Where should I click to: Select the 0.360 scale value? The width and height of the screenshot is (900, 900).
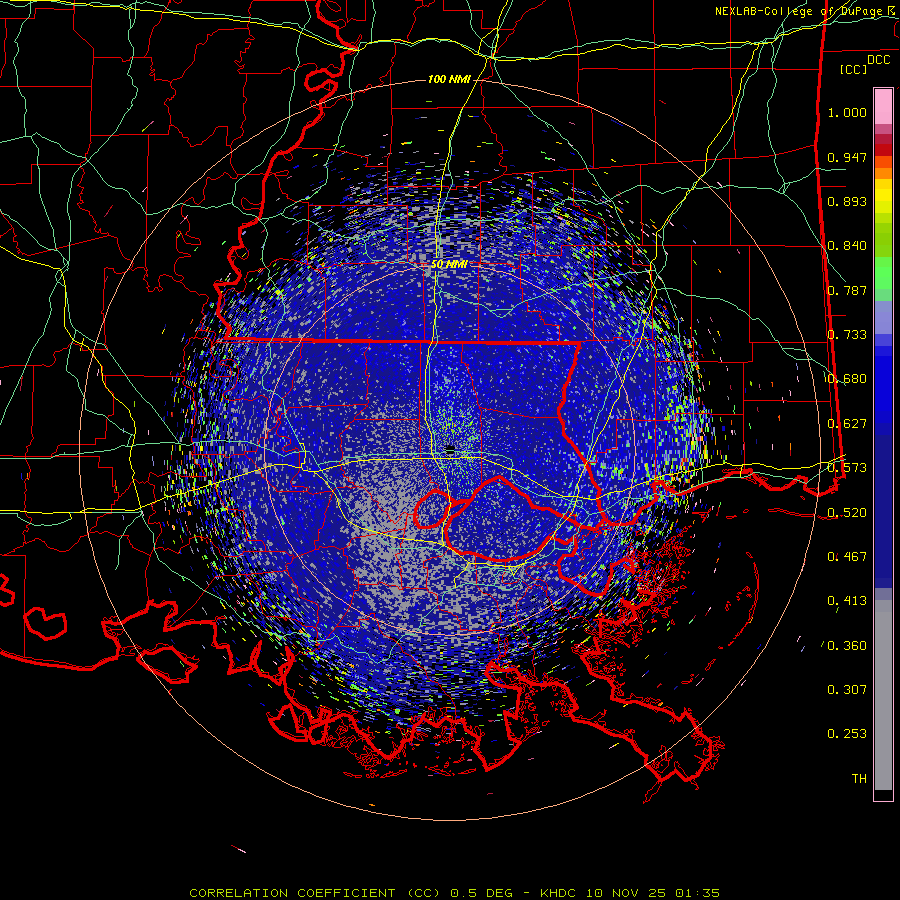coord(847,646)
